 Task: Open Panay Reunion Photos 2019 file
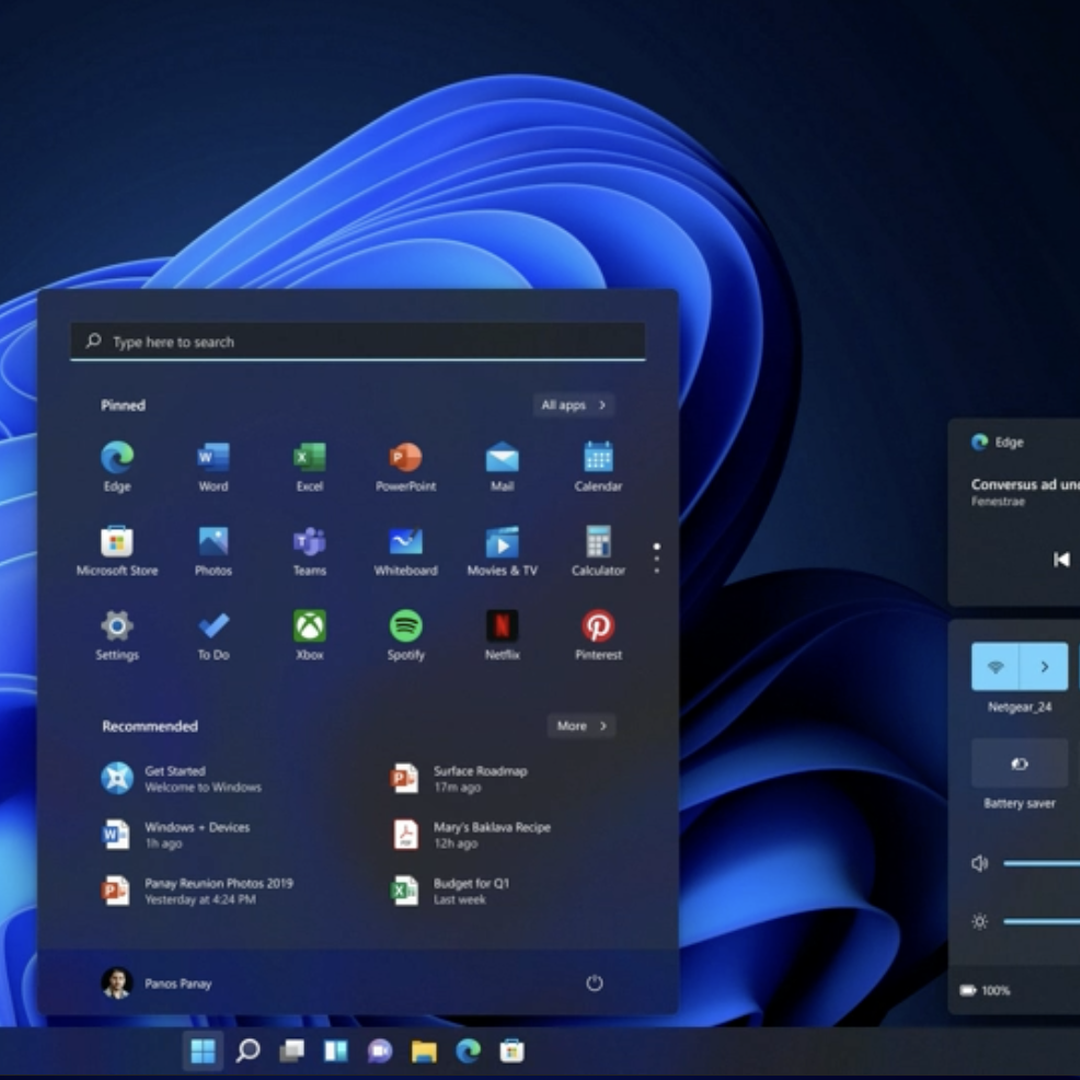(198, 891)
